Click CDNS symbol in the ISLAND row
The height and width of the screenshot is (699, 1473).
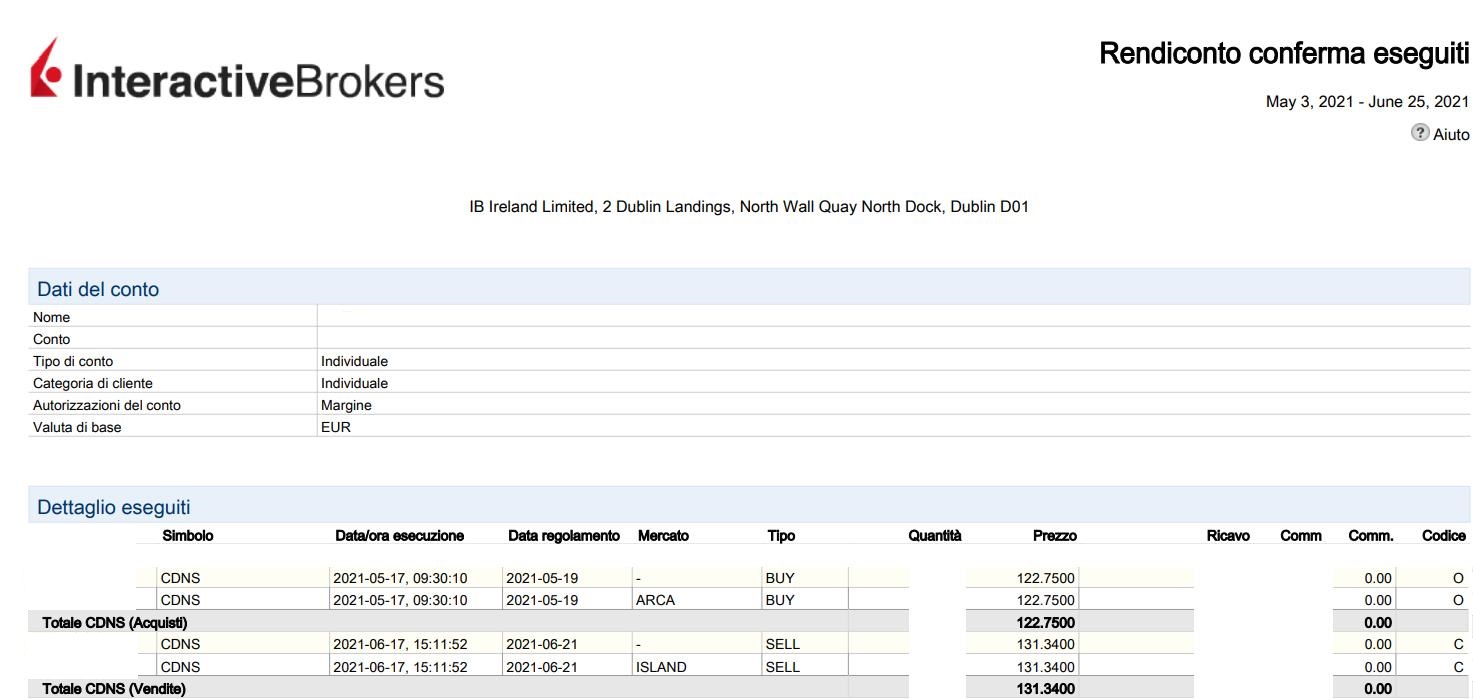(180, 667)
